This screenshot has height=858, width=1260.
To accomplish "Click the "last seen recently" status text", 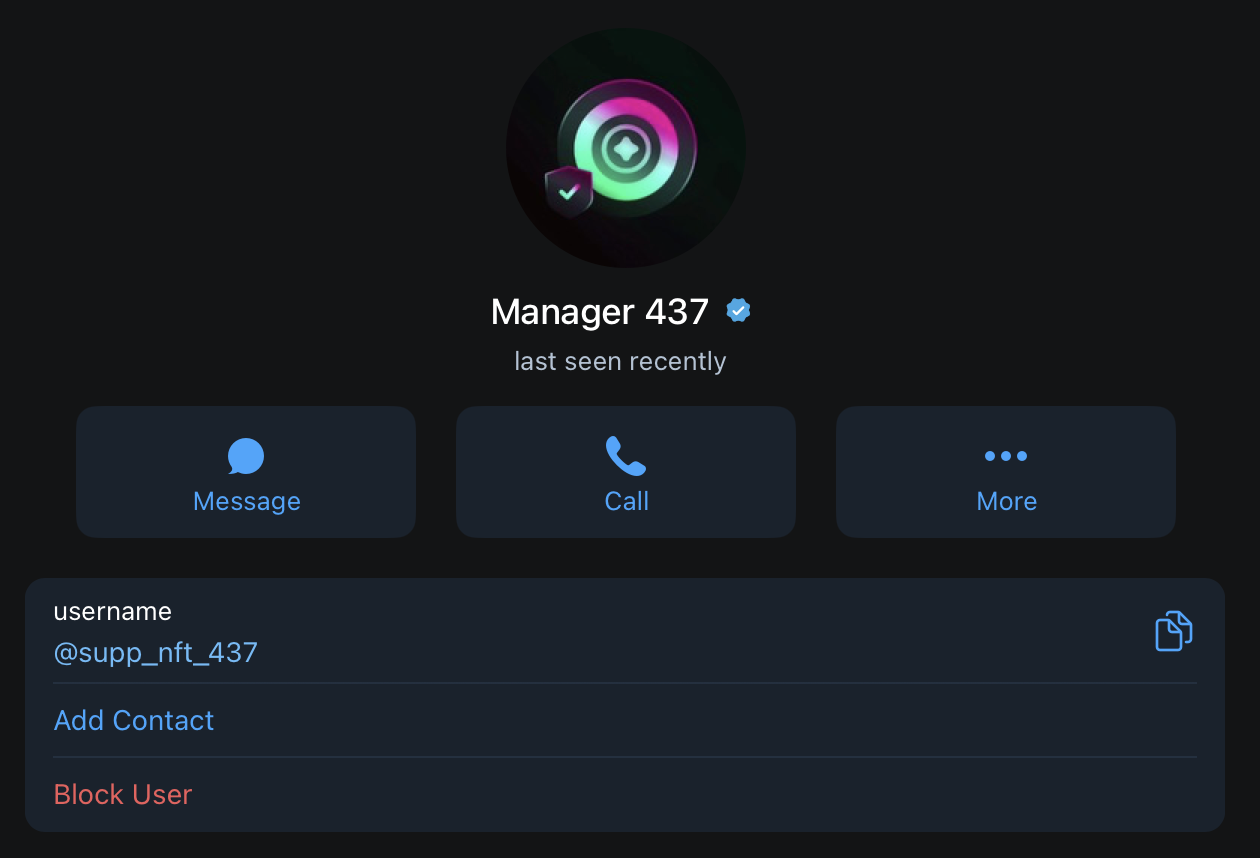I will [x=620, y=361].
